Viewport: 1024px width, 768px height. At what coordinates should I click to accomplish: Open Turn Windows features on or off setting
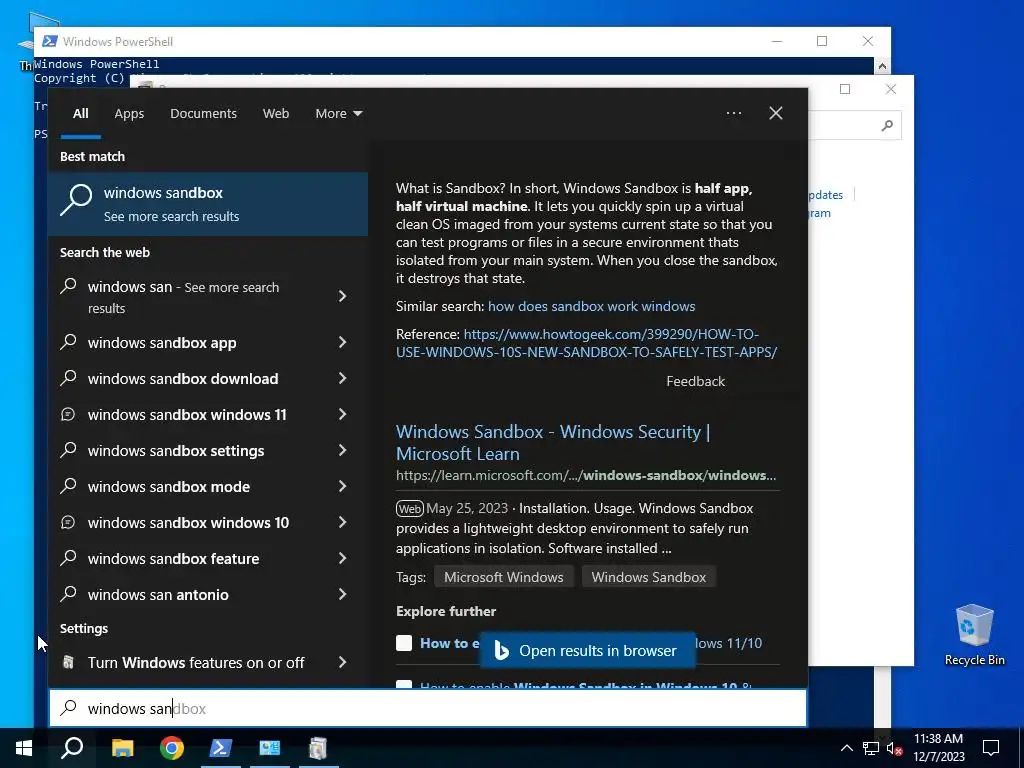(x=196, y=663)
